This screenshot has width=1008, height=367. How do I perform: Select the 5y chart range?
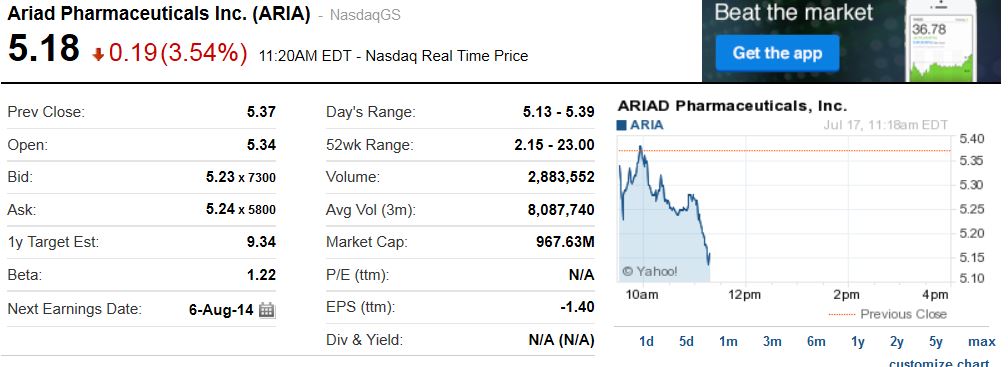(x=936, y=342)
